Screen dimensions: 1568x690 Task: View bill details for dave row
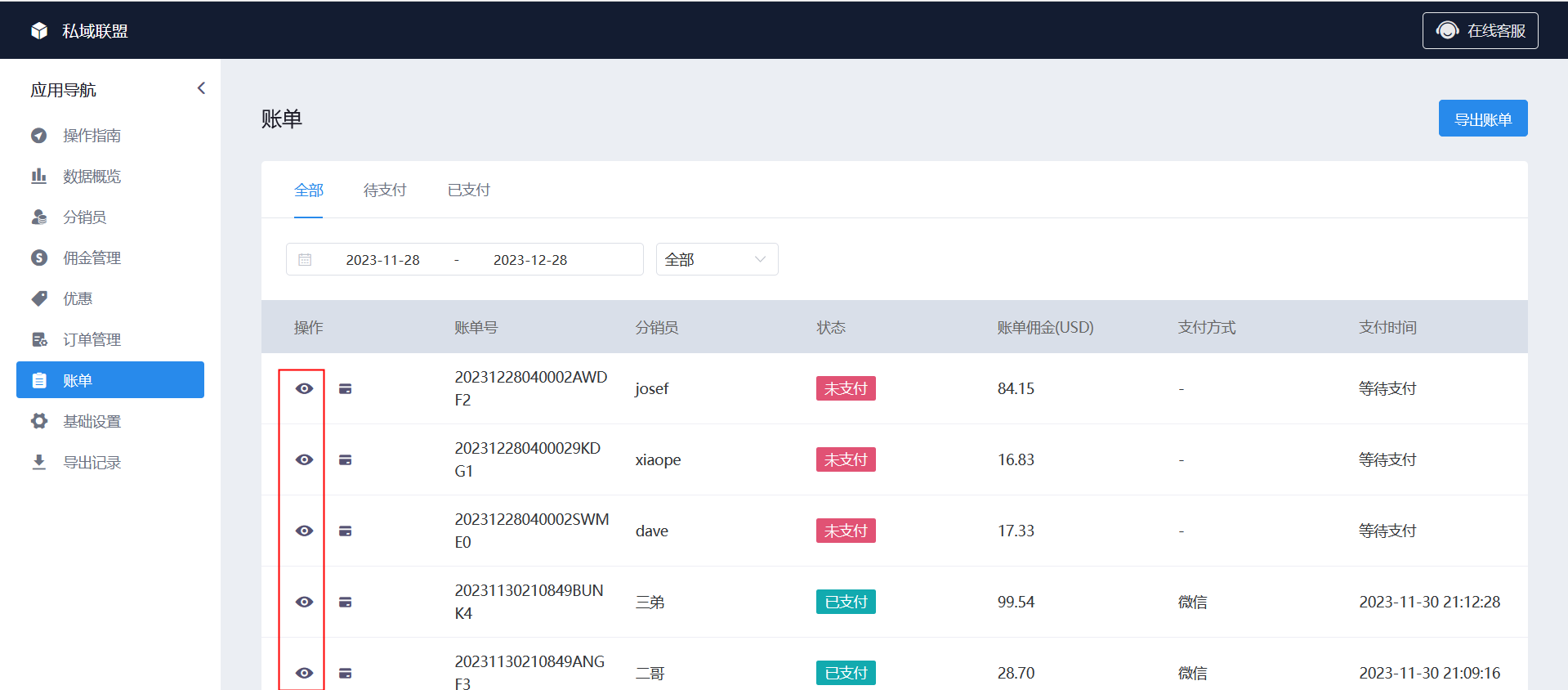(x=305, y=531)
